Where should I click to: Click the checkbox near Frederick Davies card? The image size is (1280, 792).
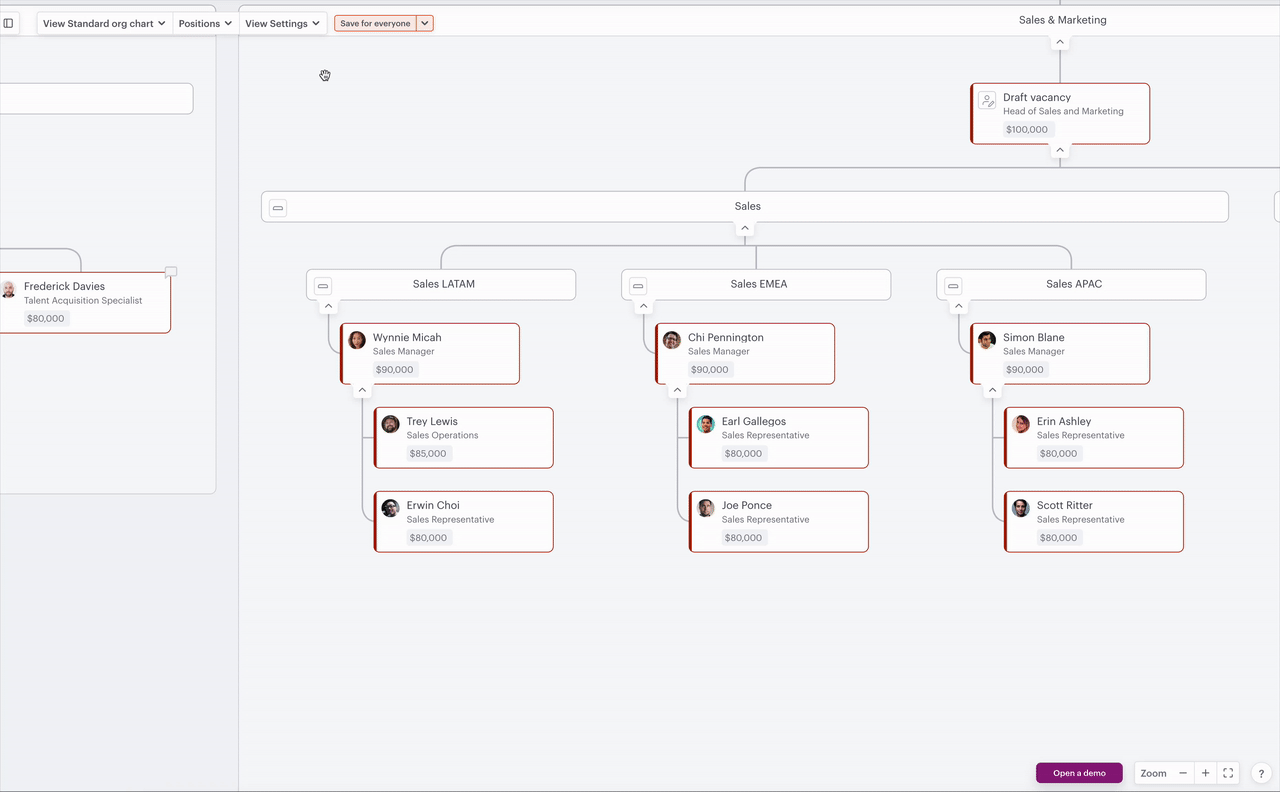point(170,271)
